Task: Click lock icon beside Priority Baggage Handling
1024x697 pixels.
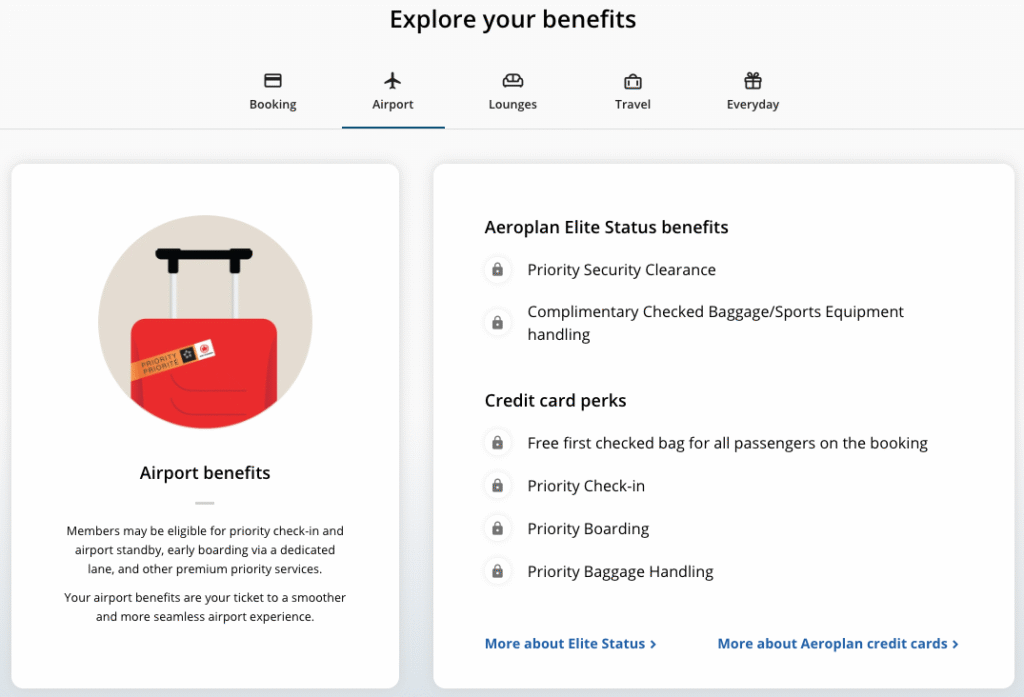Action: pyautogui.click(x=497, y=572)
